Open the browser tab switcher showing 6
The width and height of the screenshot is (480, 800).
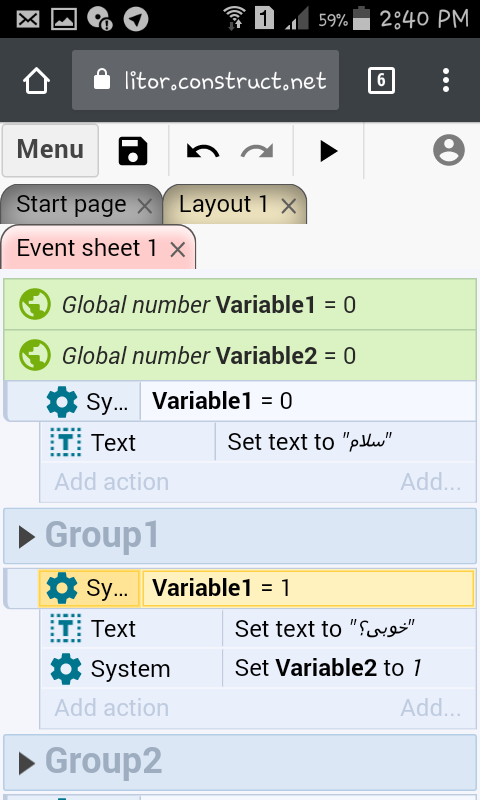click(x=381, y=80)
